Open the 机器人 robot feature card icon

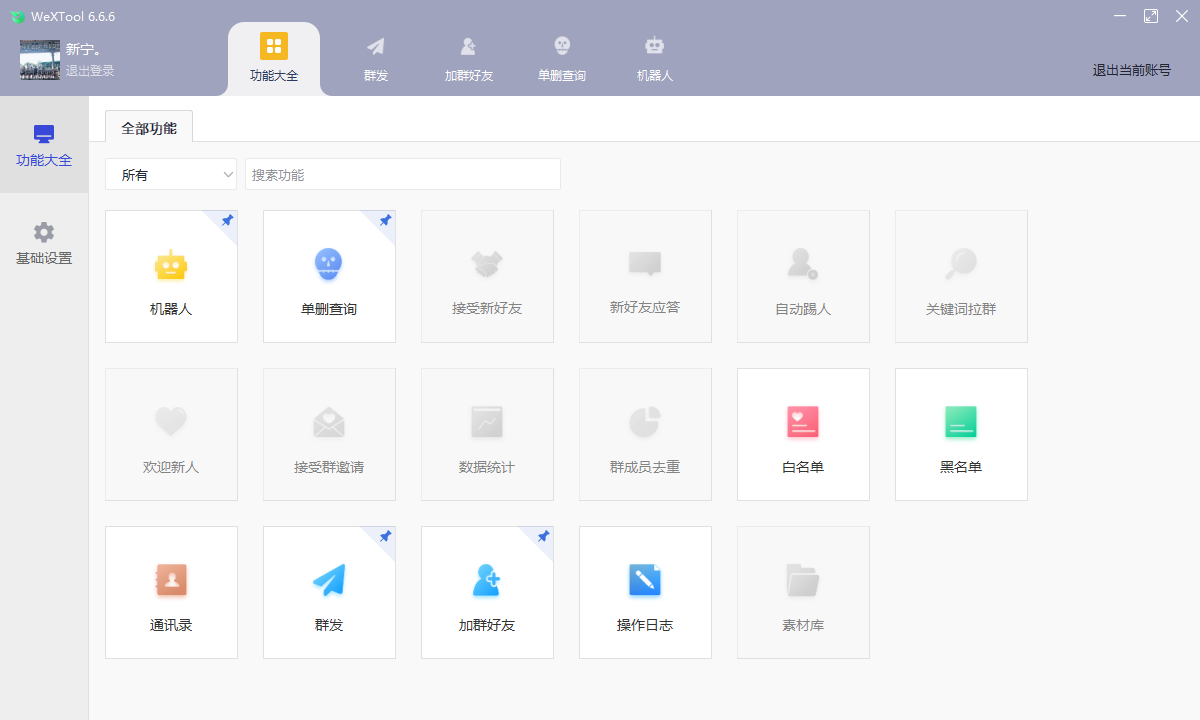pyautogui.click(x=171, y=265)
